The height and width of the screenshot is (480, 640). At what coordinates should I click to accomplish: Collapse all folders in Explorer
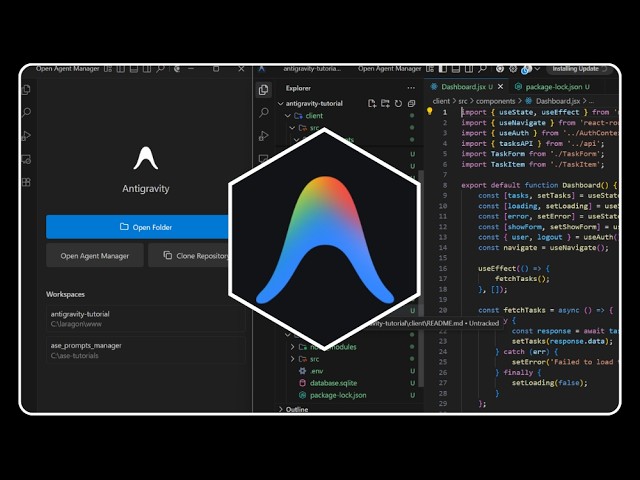[411, 104]
